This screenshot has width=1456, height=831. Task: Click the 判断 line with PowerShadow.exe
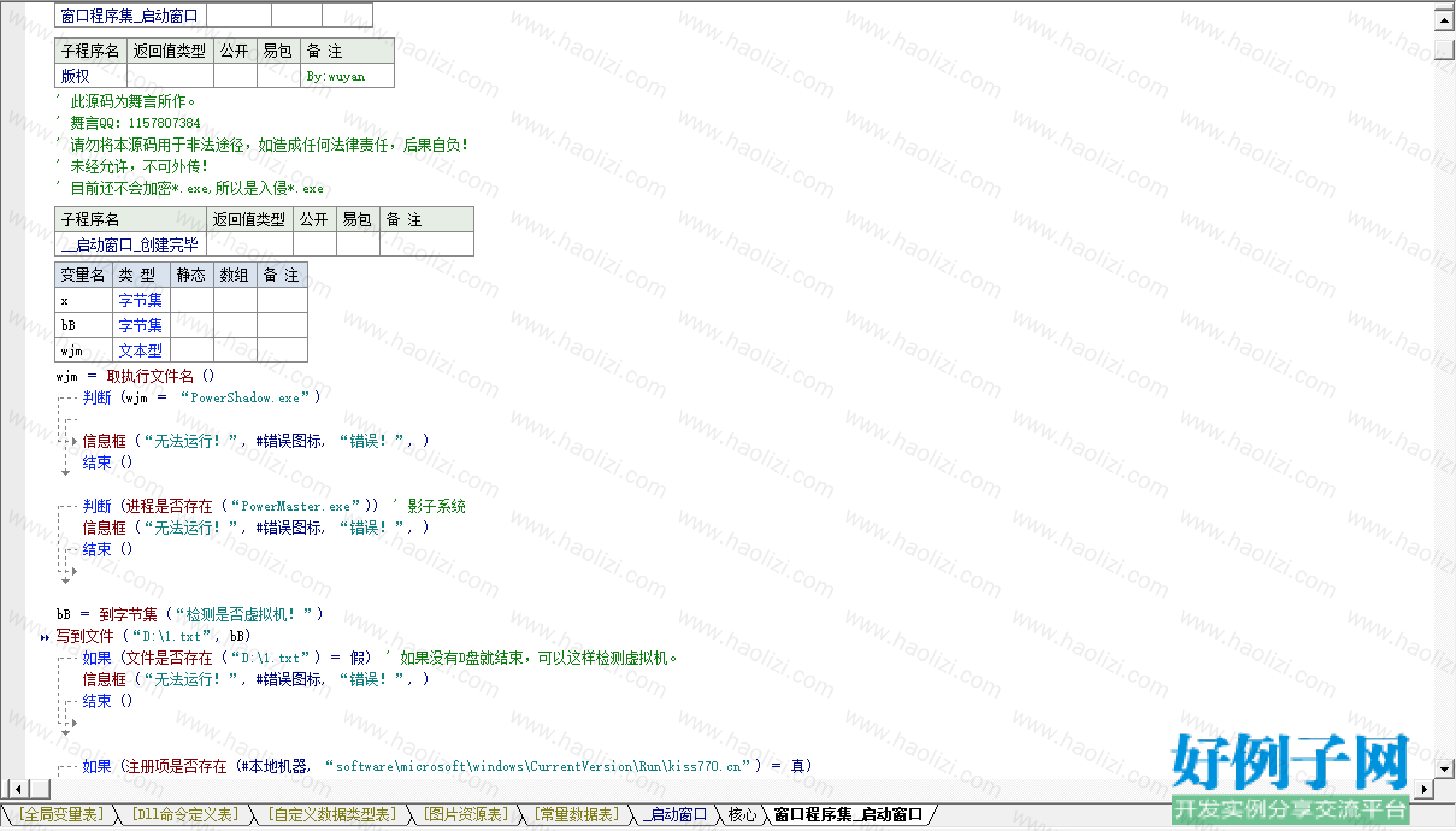(202, 397)
